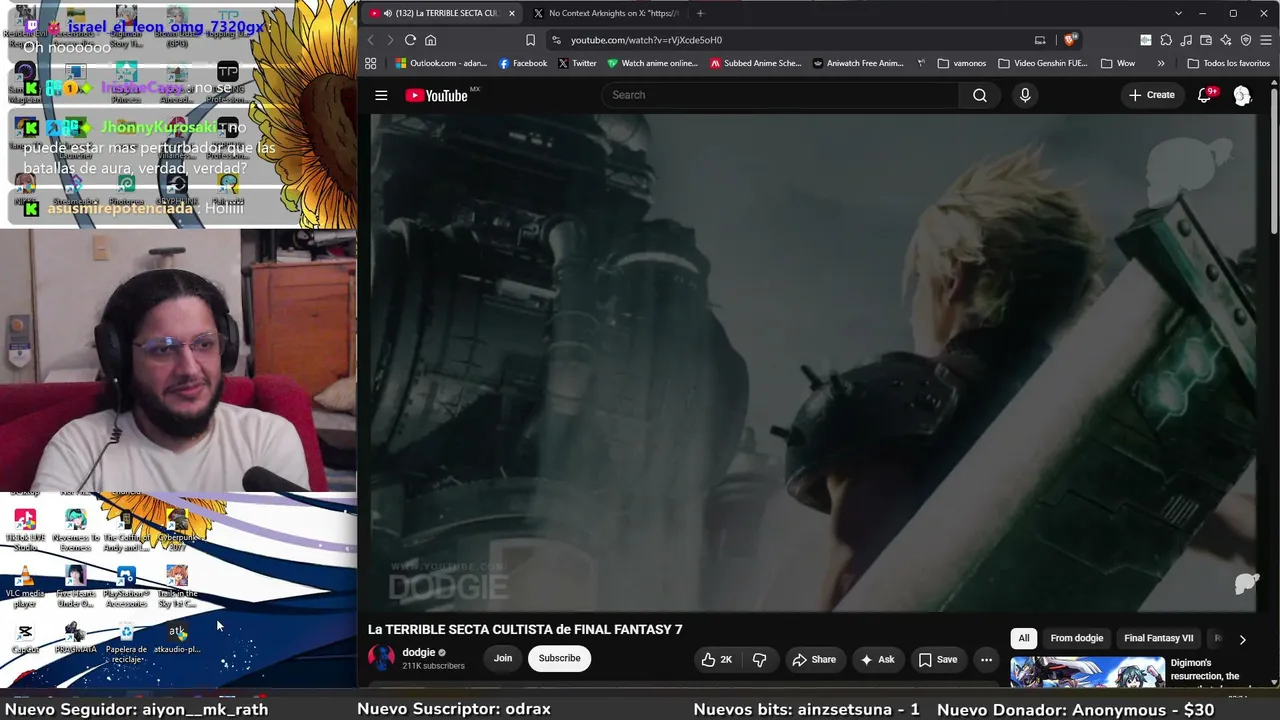Open the address bar site settings icon
Viewport: 1280px width, 720px height.
click(x=556, y=40)
